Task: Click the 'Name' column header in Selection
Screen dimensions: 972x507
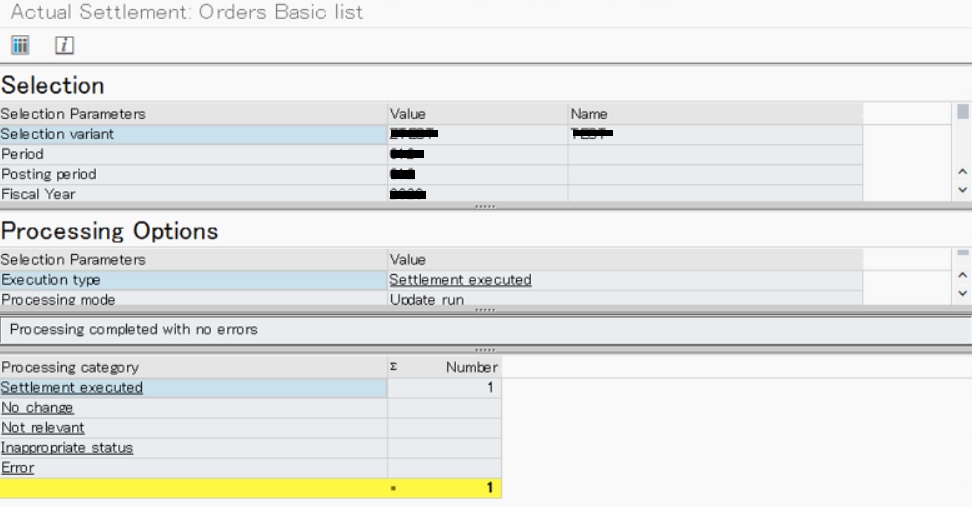Action: click(588, 114)
